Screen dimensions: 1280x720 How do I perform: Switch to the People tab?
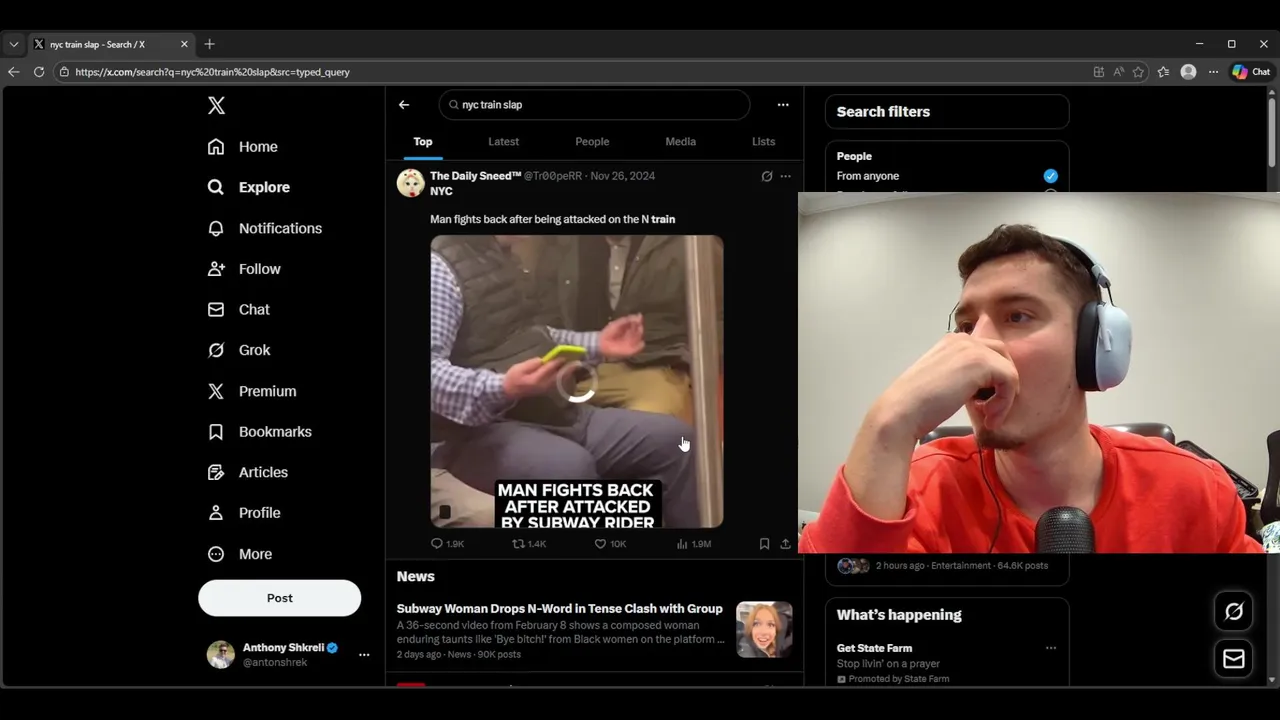tap(592, 142)
